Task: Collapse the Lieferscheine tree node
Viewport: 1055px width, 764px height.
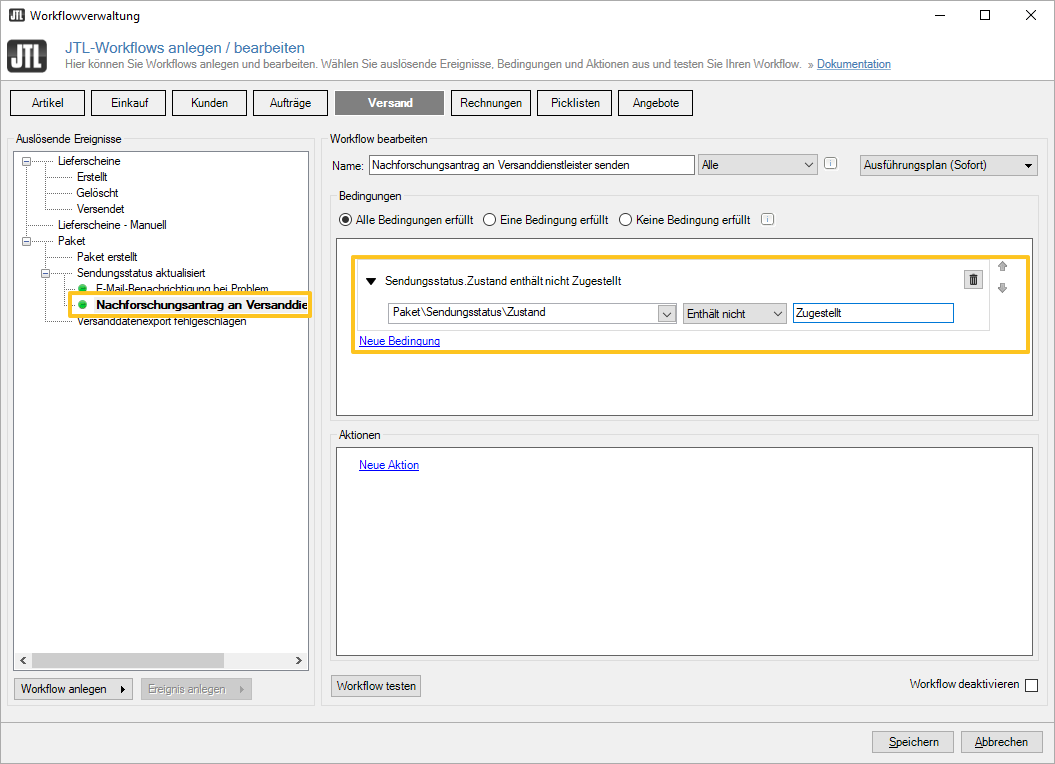Action: click(27, 161)
